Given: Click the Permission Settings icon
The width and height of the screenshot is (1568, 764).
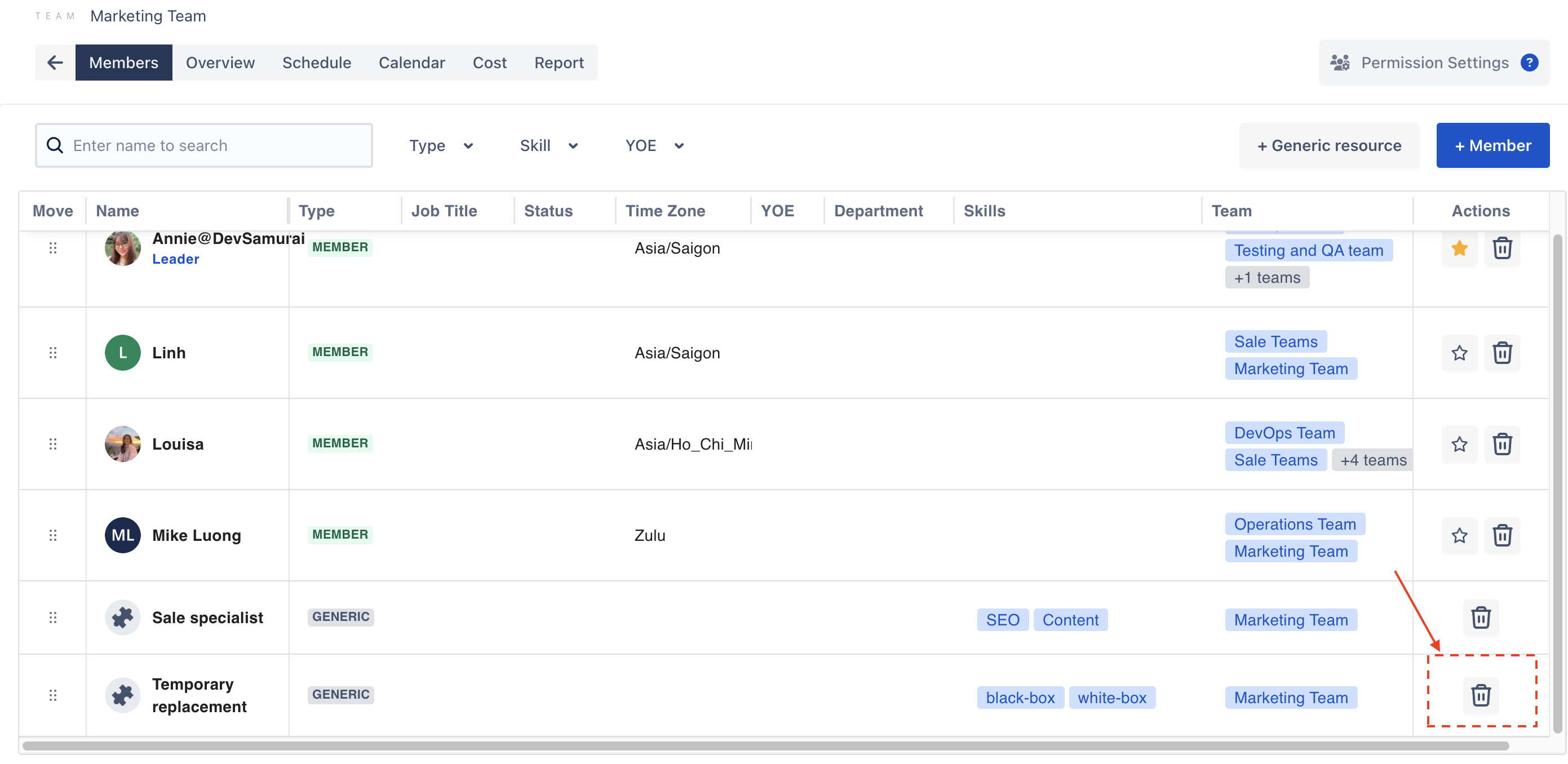Looking at the screenshot, I should (1340, 62).
